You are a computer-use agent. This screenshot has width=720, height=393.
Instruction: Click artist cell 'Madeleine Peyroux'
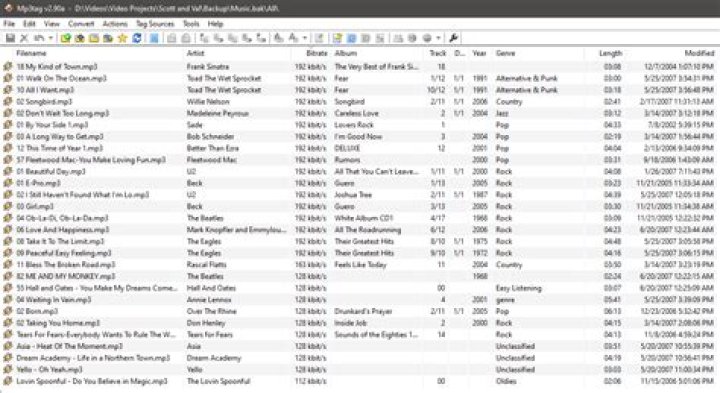point(218,113)
